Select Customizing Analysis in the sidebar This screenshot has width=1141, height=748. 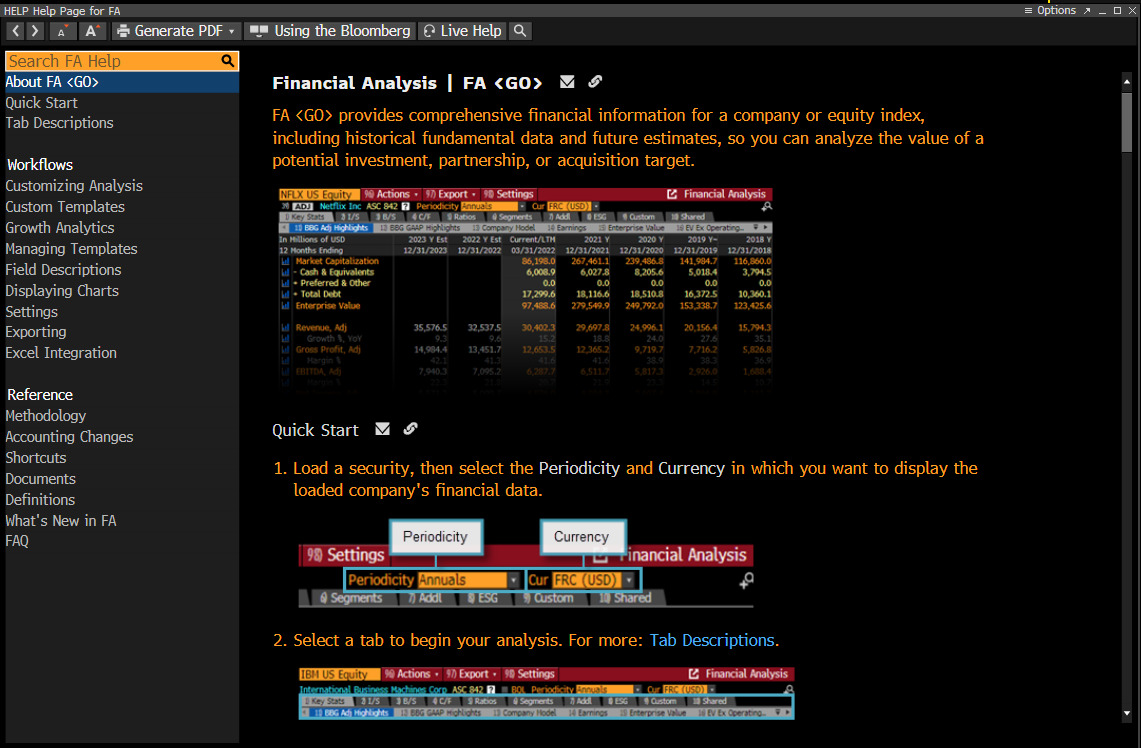click(74, 186)
